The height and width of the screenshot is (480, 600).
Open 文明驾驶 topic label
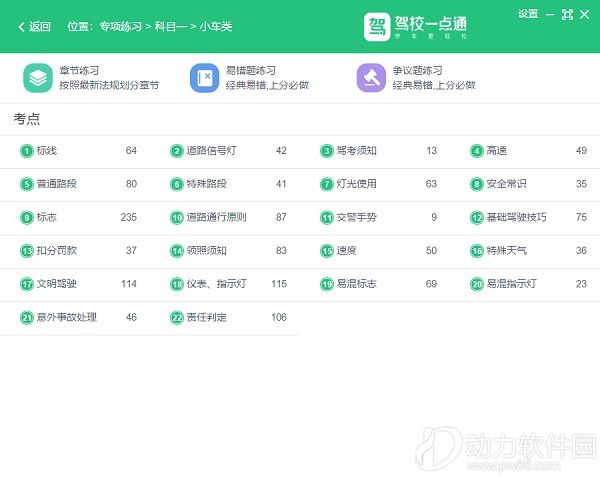[x=57, y=284]
